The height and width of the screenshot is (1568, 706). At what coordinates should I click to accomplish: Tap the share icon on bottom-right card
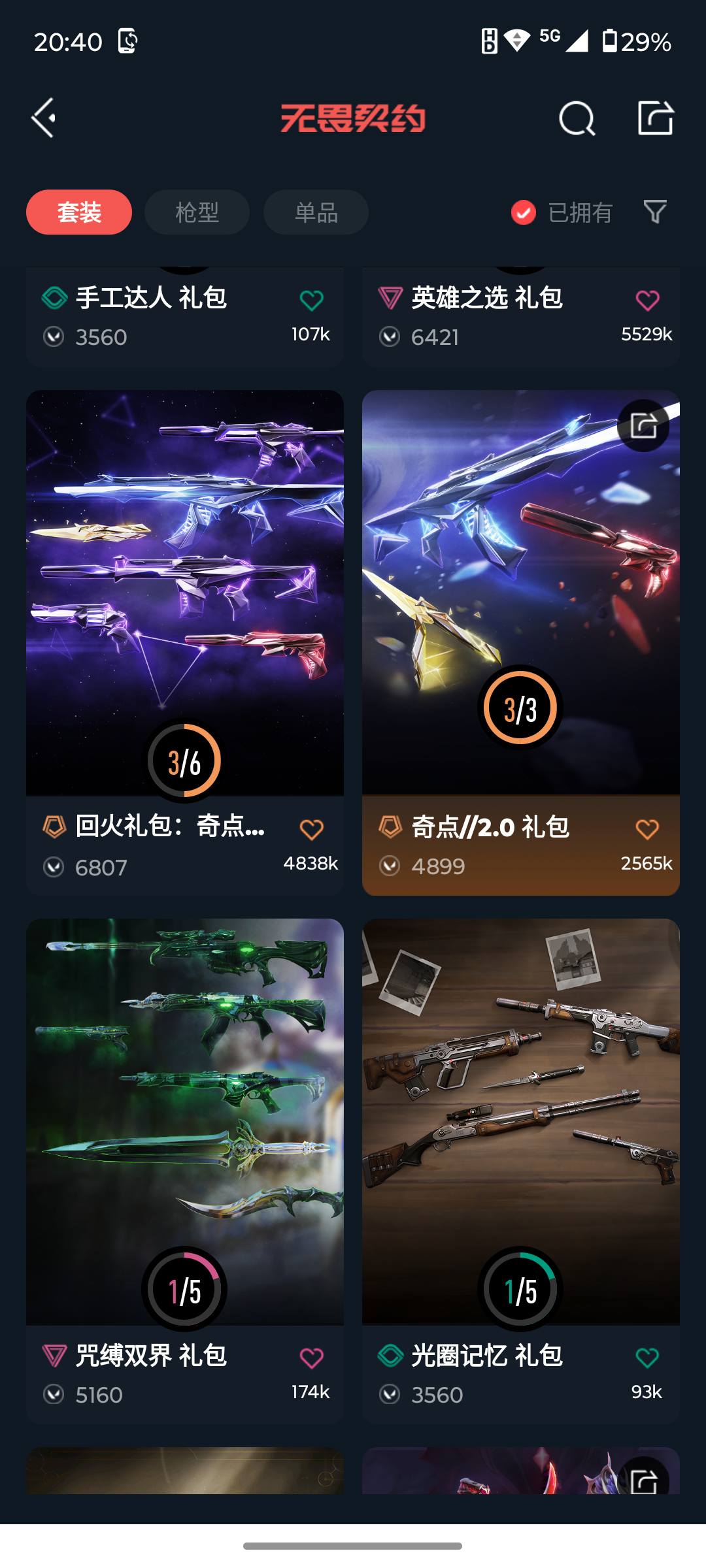coord(643,1478)
